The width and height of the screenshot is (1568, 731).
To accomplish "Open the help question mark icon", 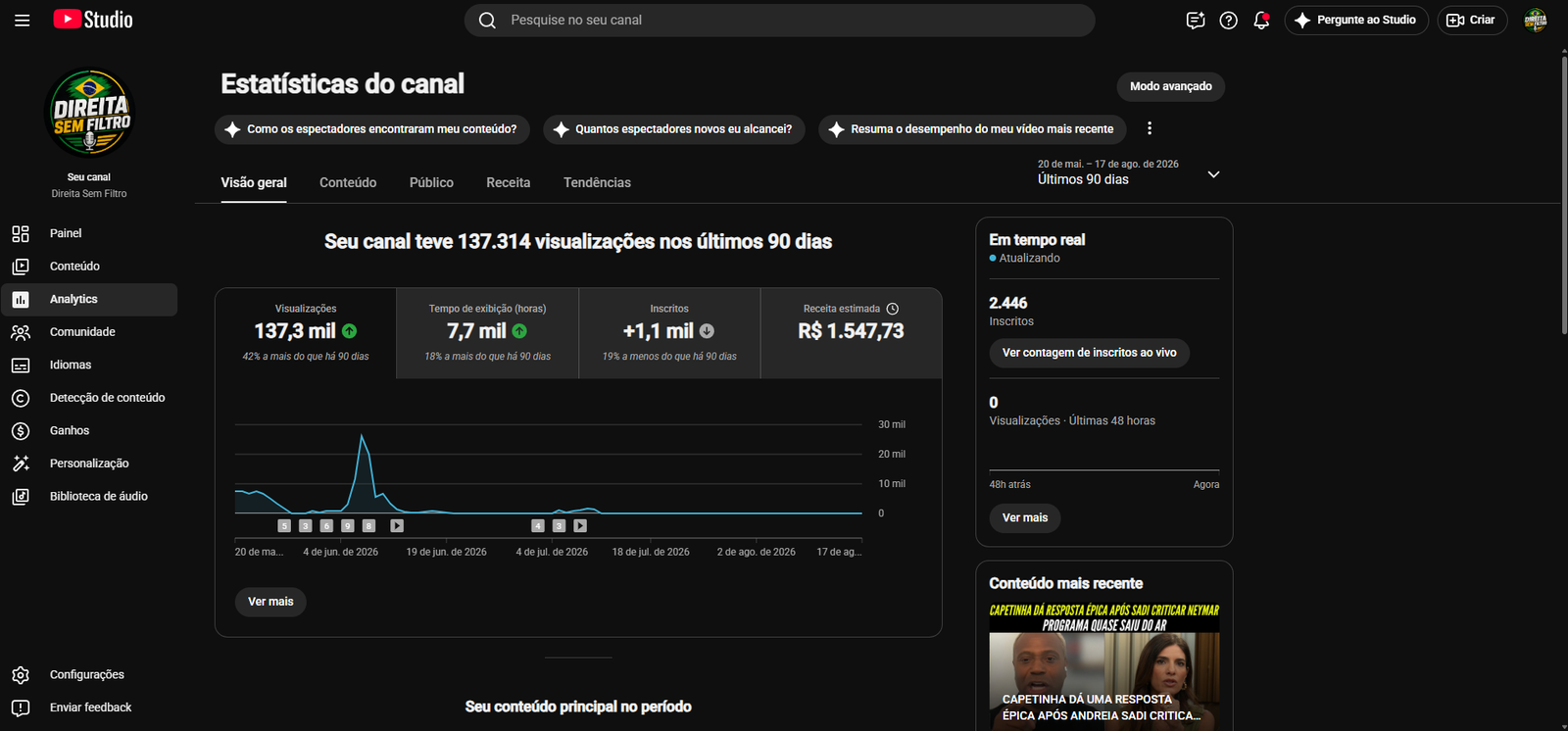I will 1228,20.
